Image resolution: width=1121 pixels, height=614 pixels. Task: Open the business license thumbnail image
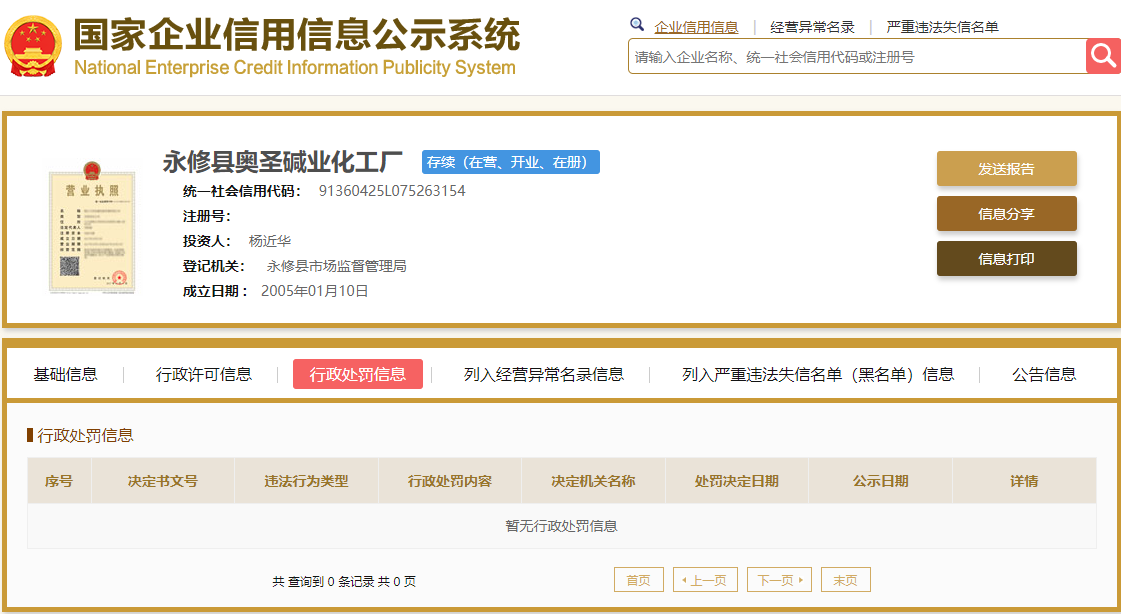point(92,228)
